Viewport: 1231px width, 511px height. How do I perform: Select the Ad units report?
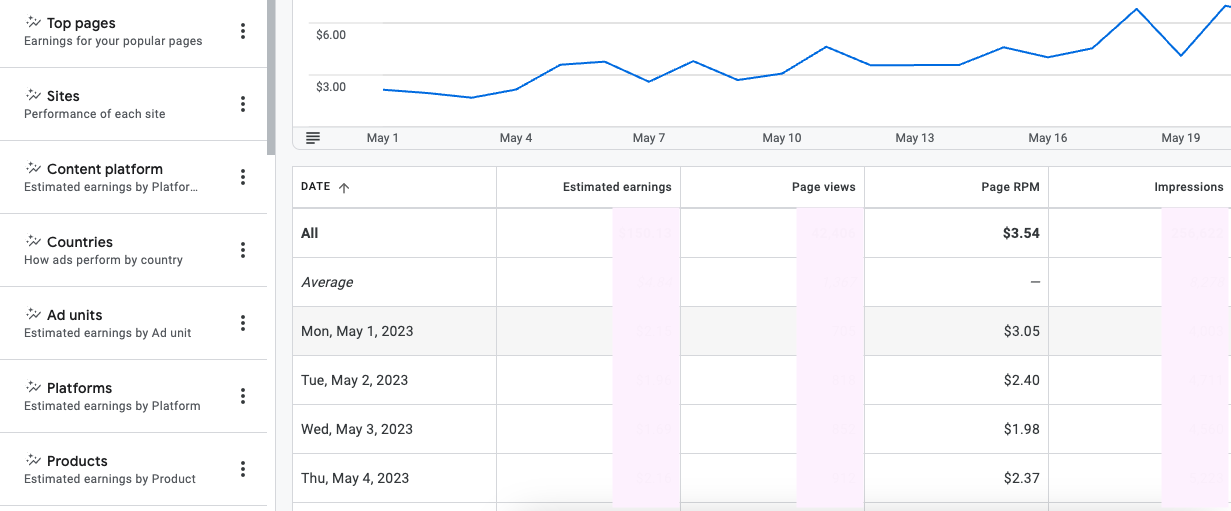tap(133, 323)
